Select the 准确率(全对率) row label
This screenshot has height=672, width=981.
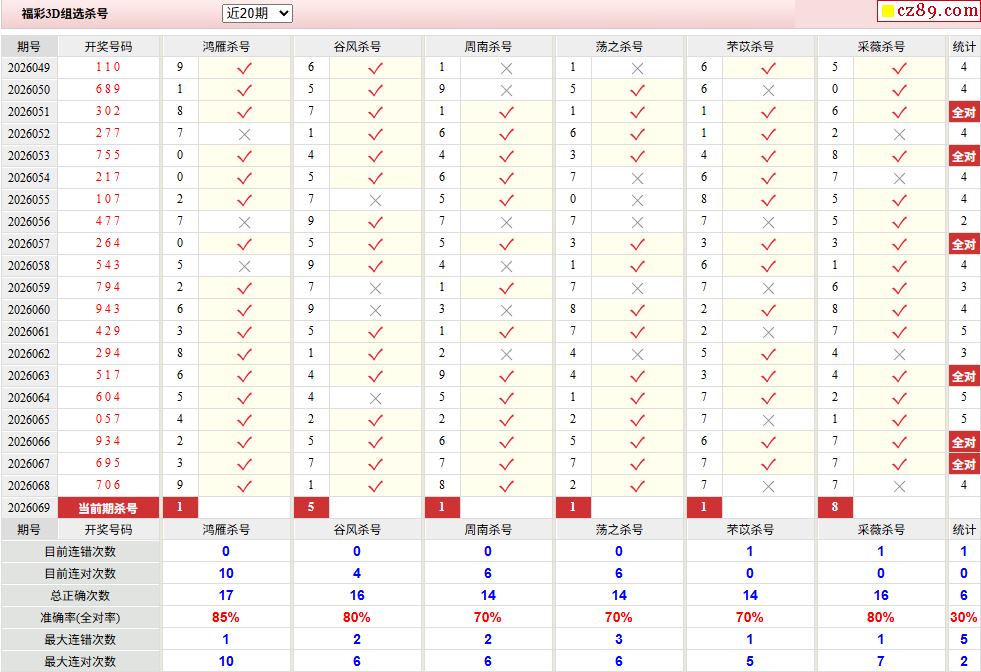pos(80,617)
